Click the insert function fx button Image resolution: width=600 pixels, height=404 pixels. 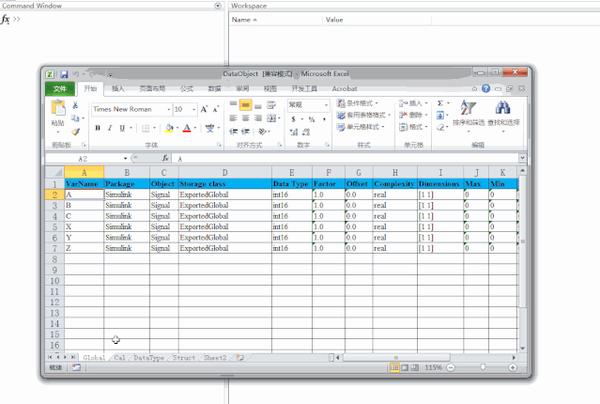tap(165, 158)
